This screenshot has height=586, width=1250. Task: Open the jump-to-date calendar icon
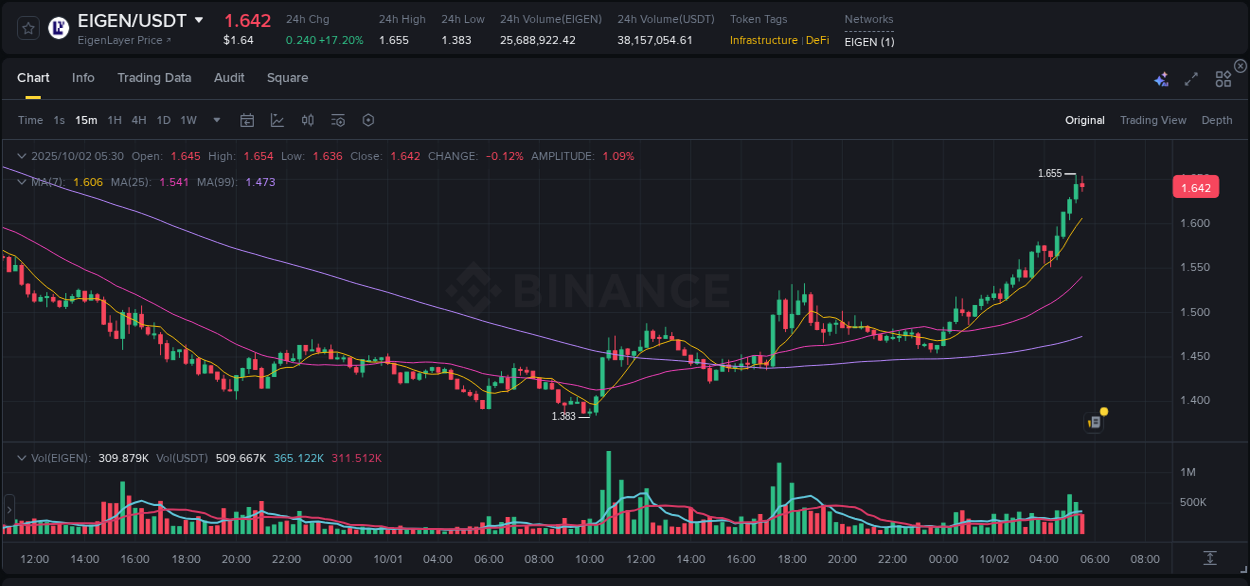[247, 120]
